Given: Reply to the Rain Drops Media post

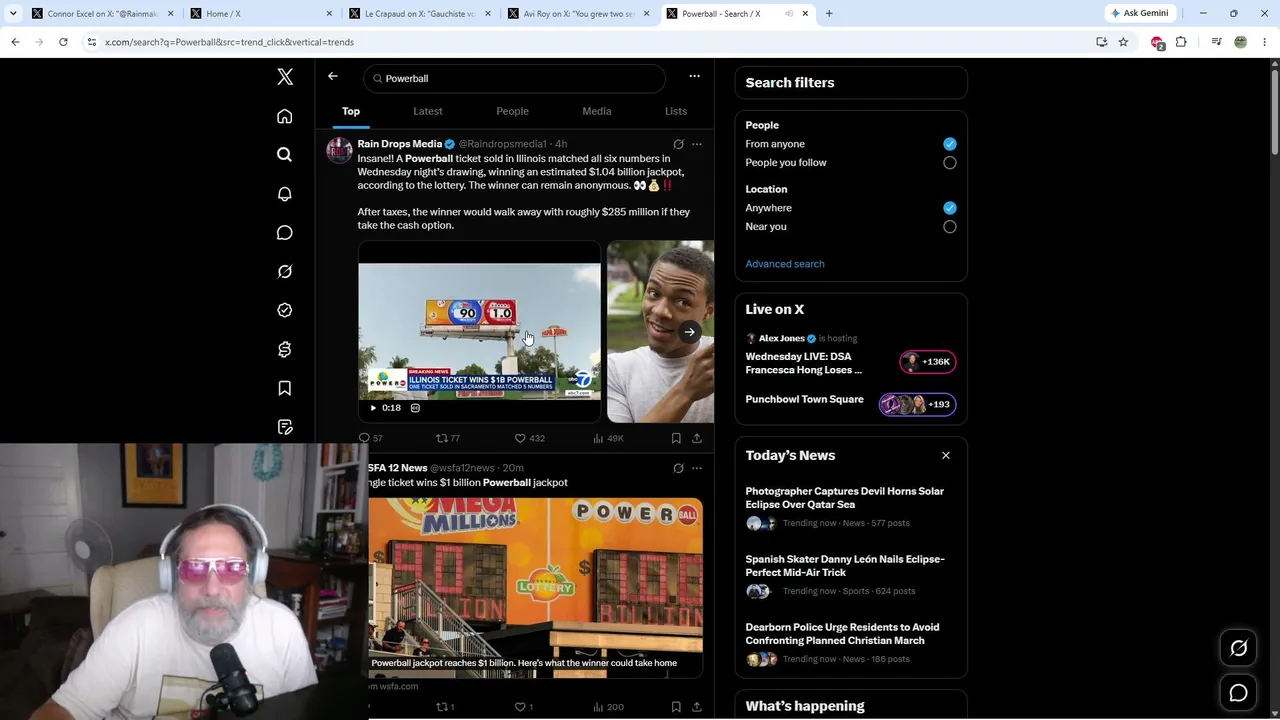Looking at the screenshot, I should [x=364, y=438].
